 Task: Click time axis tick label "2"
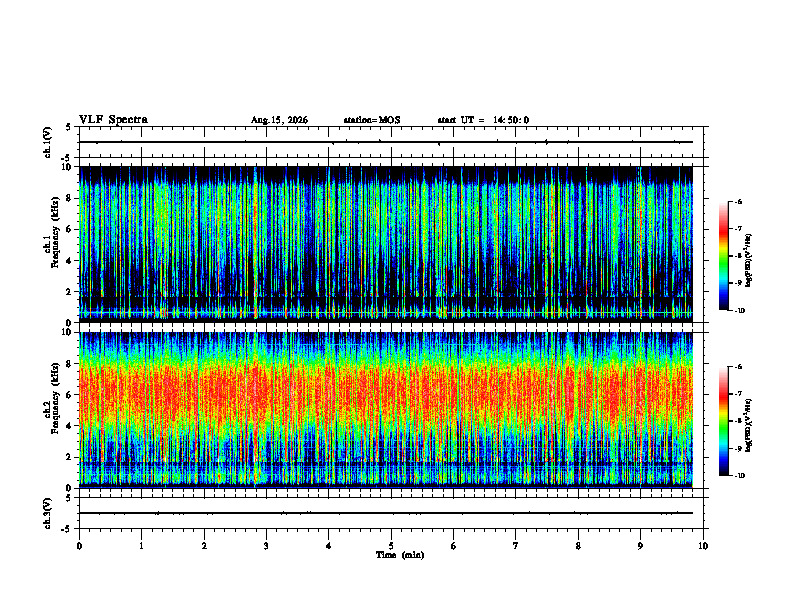(204, 546)
